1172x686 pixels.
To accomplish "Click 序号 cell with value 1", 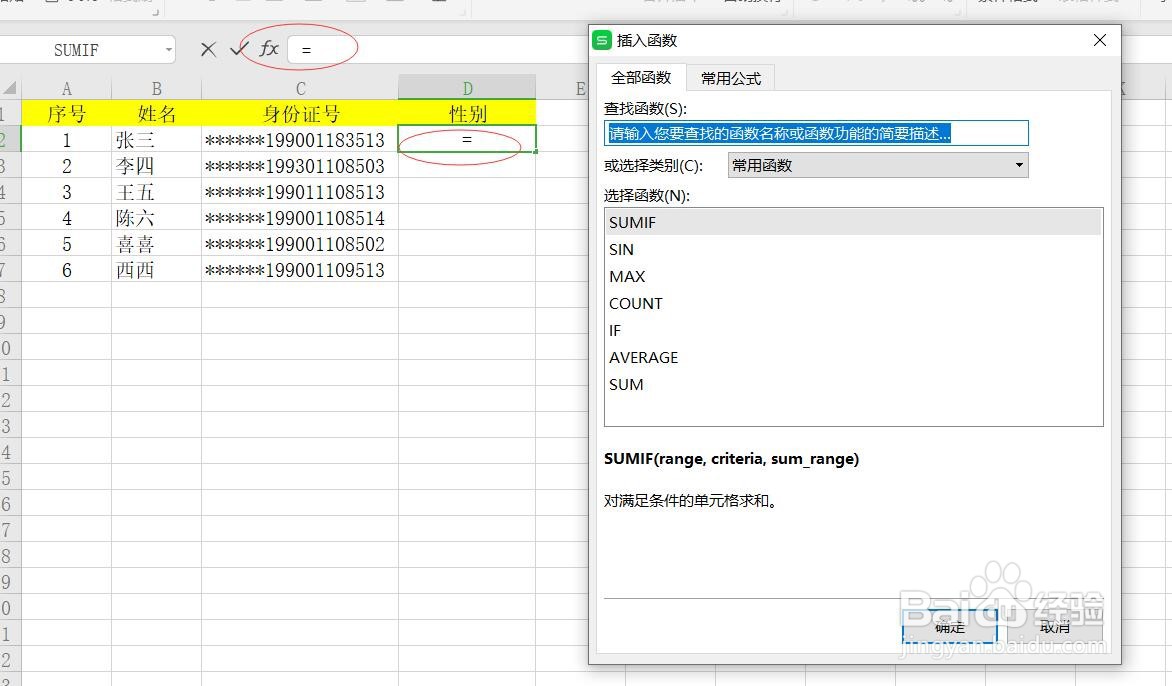I will (67, 140).
